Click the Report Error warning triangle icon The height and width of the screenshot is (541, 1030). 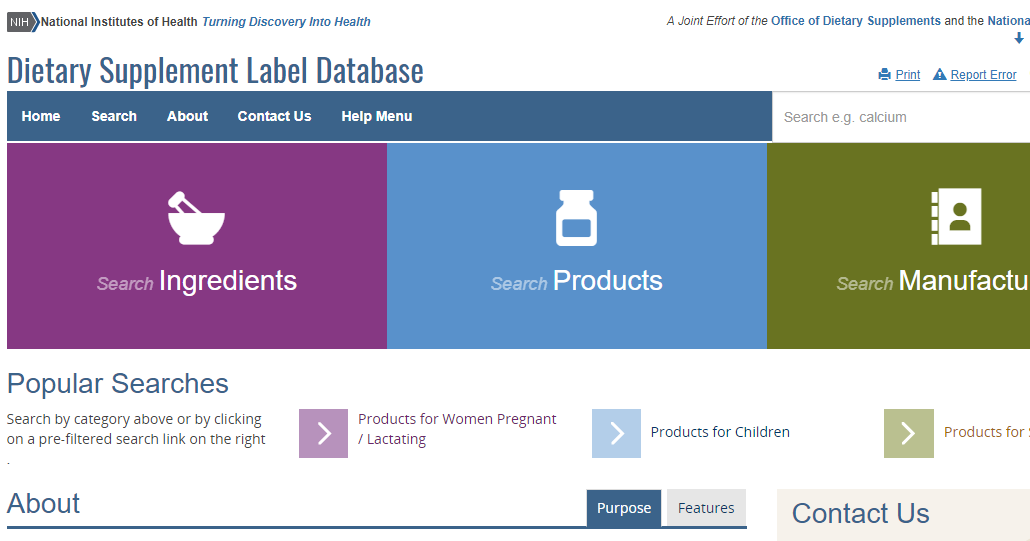click(x=939, y=74)
